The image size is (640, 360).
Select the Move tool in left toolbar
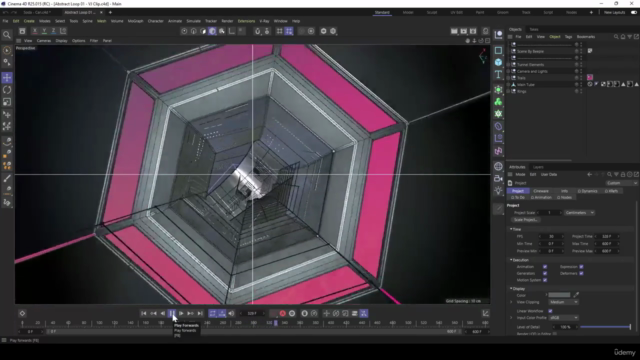click(7, 78)
